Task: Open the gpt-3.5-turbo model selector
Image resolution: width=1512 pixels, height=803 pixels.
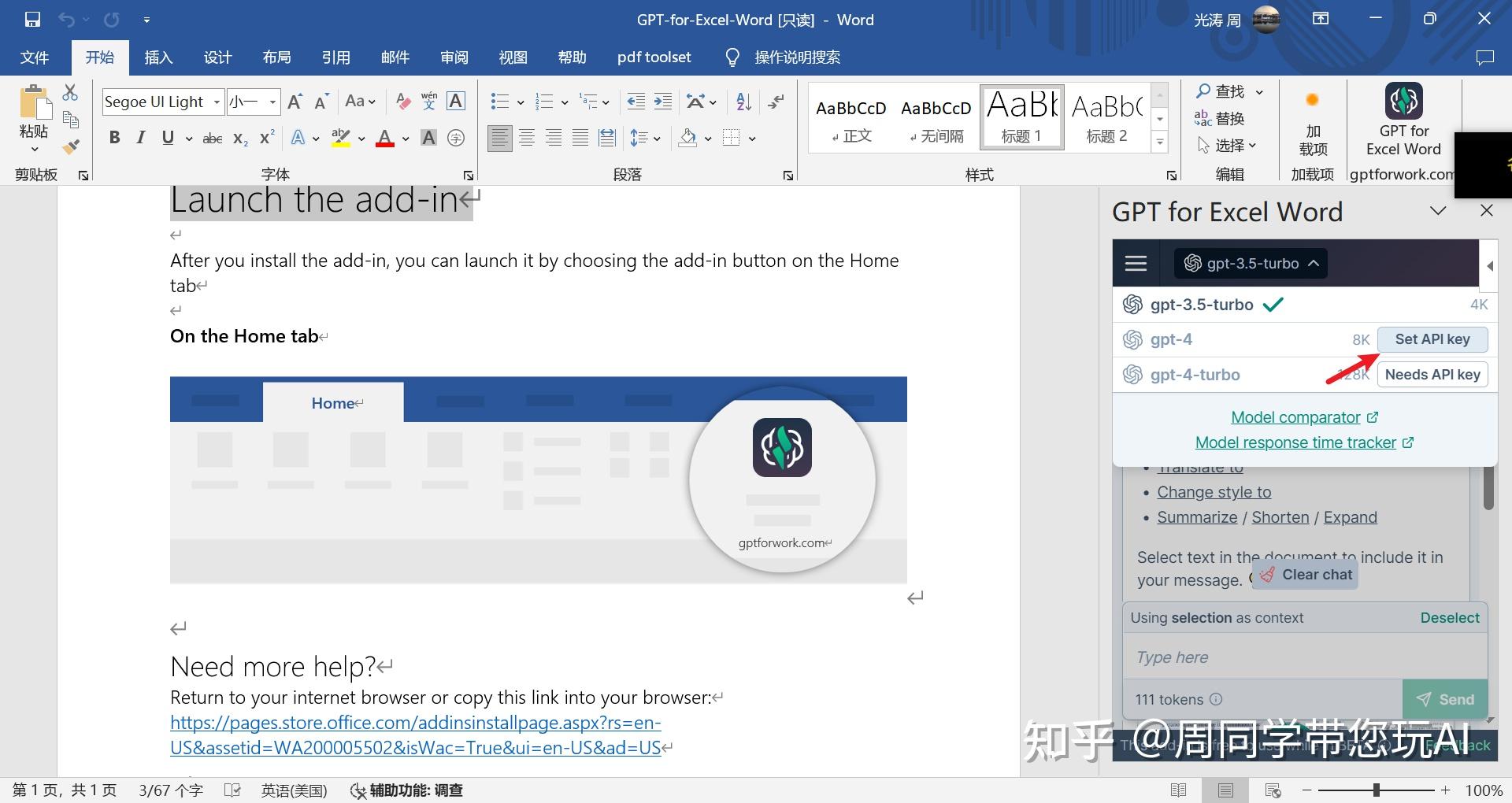Action: tap(1251, 263)
